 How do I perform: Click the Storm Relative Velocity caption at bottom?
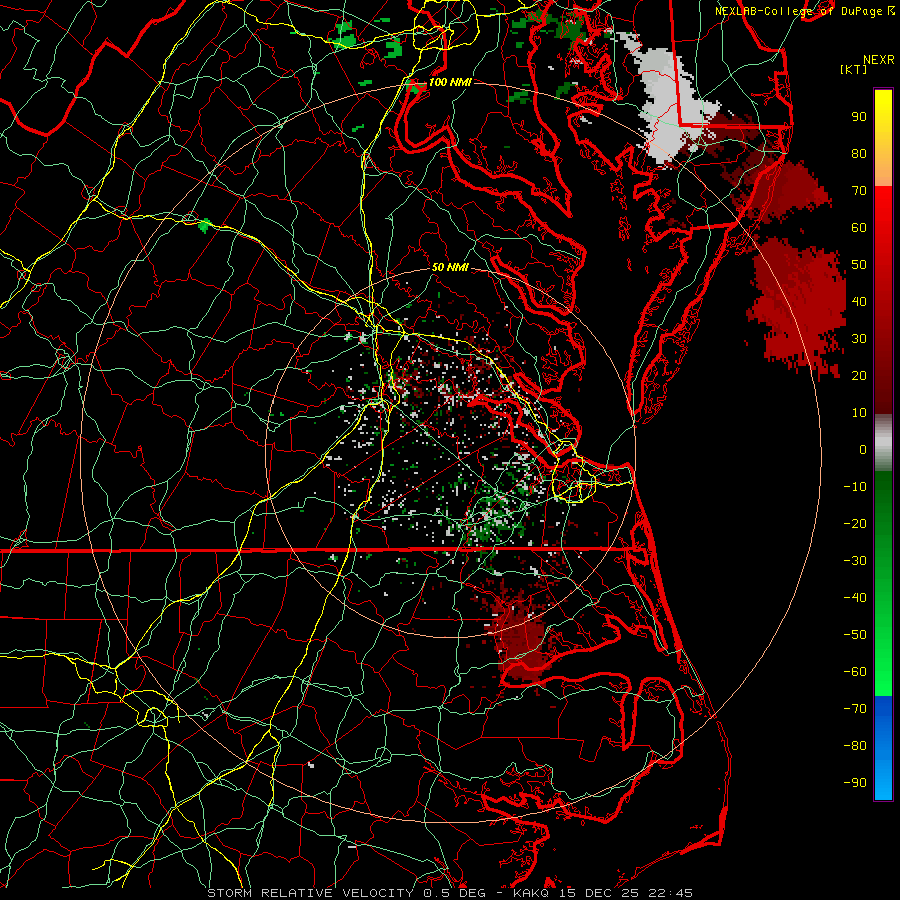(x=450, y=893)
